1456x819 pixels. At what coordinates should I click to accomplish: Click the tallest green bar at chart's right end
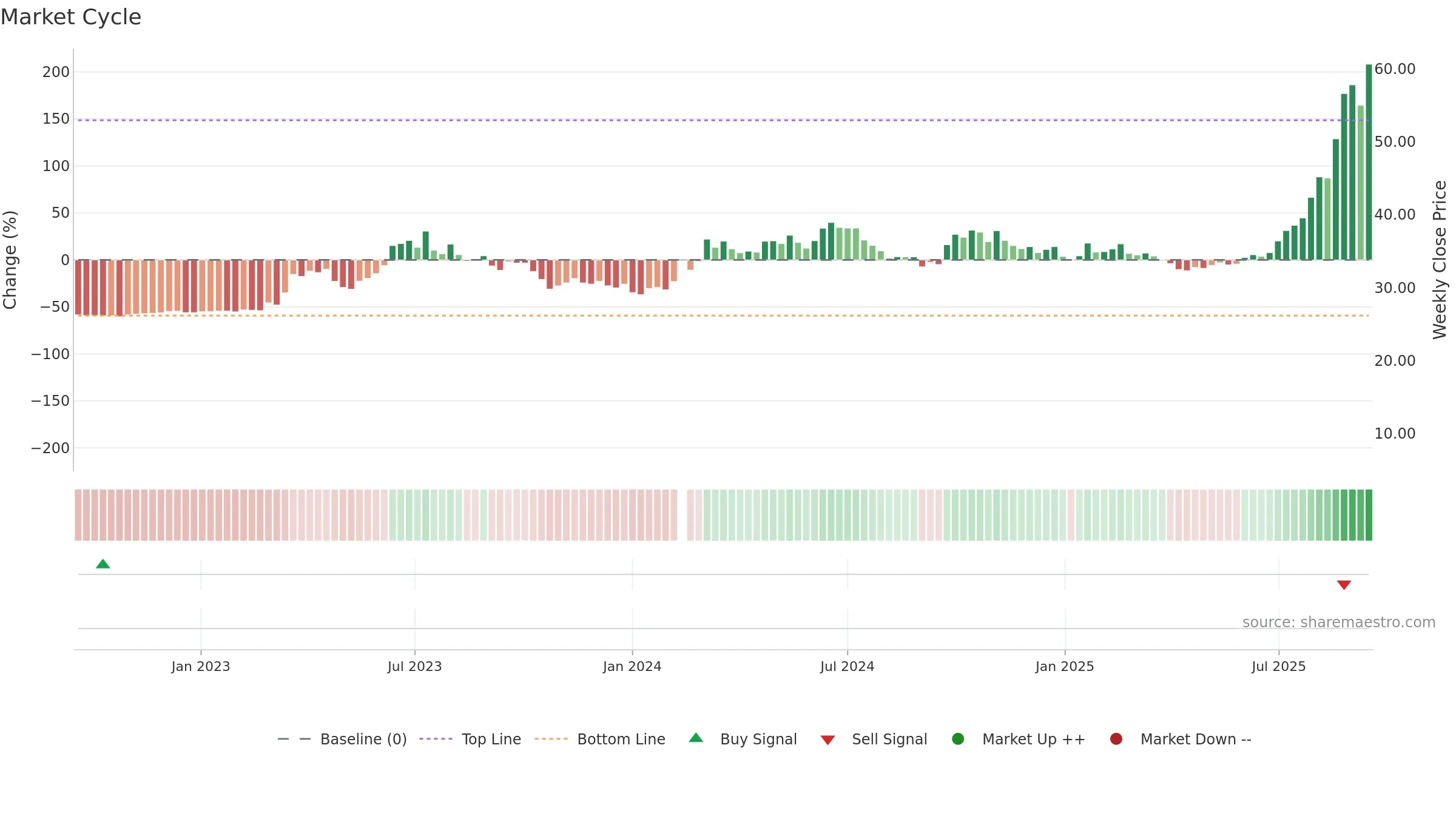1369,162
